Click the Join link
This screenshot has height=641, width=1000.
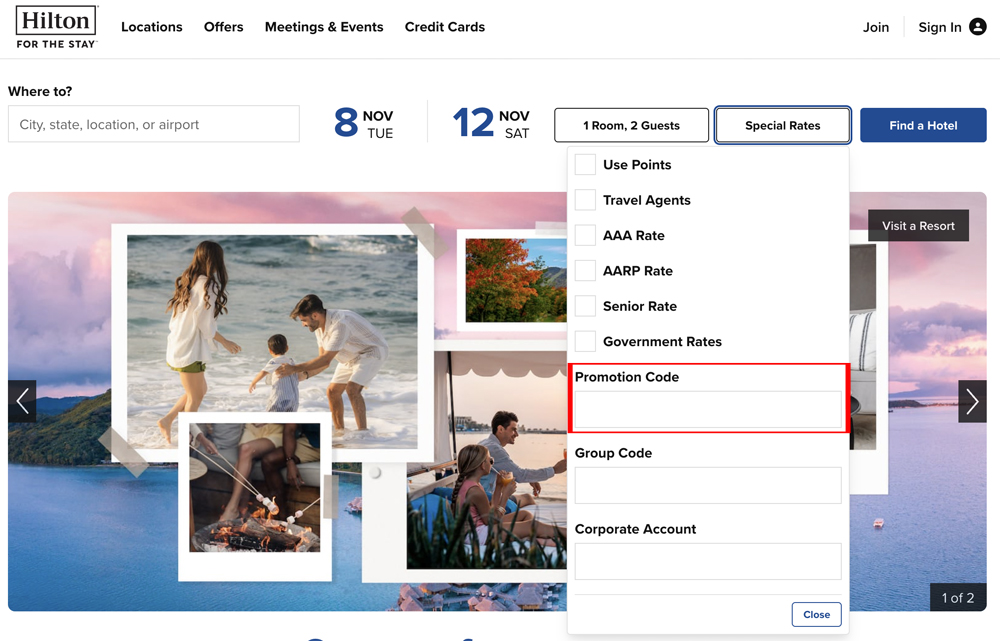click(876, 27)
